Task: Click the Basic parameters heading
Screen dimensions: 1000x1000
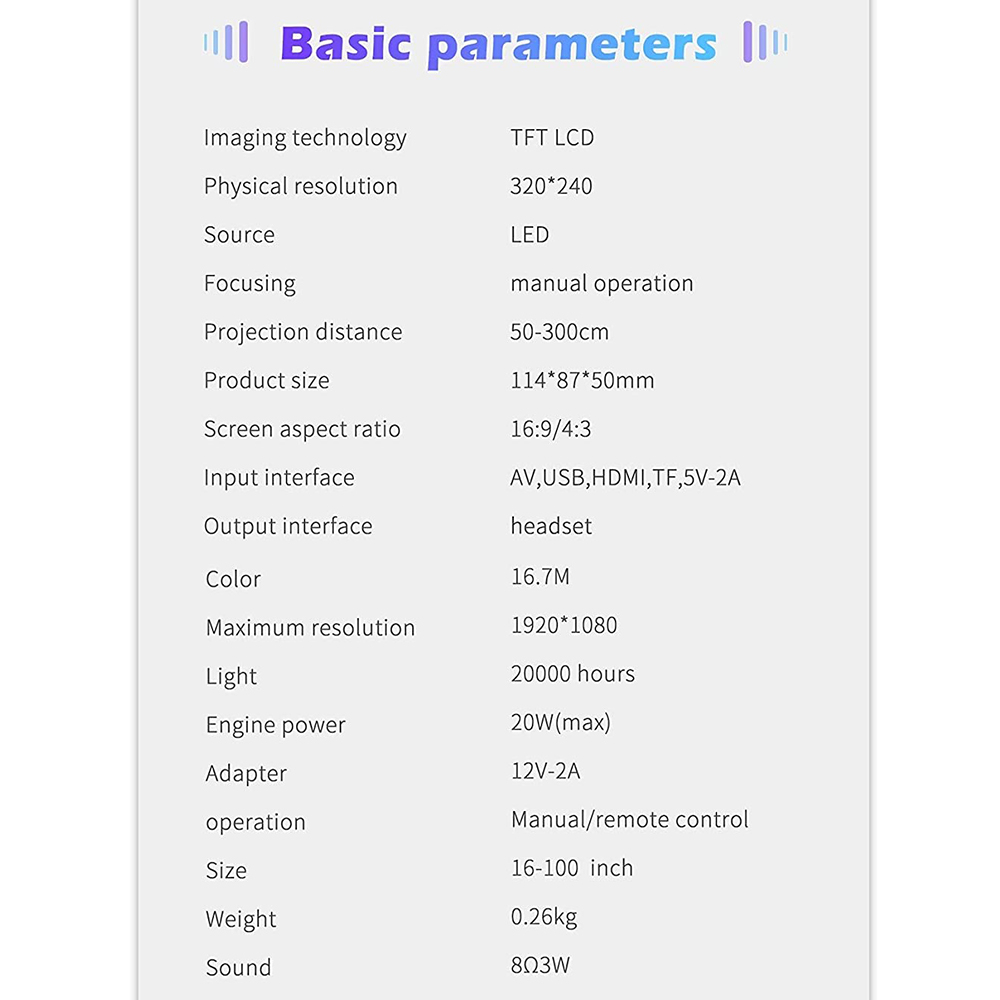Action: tap(499, 45)
